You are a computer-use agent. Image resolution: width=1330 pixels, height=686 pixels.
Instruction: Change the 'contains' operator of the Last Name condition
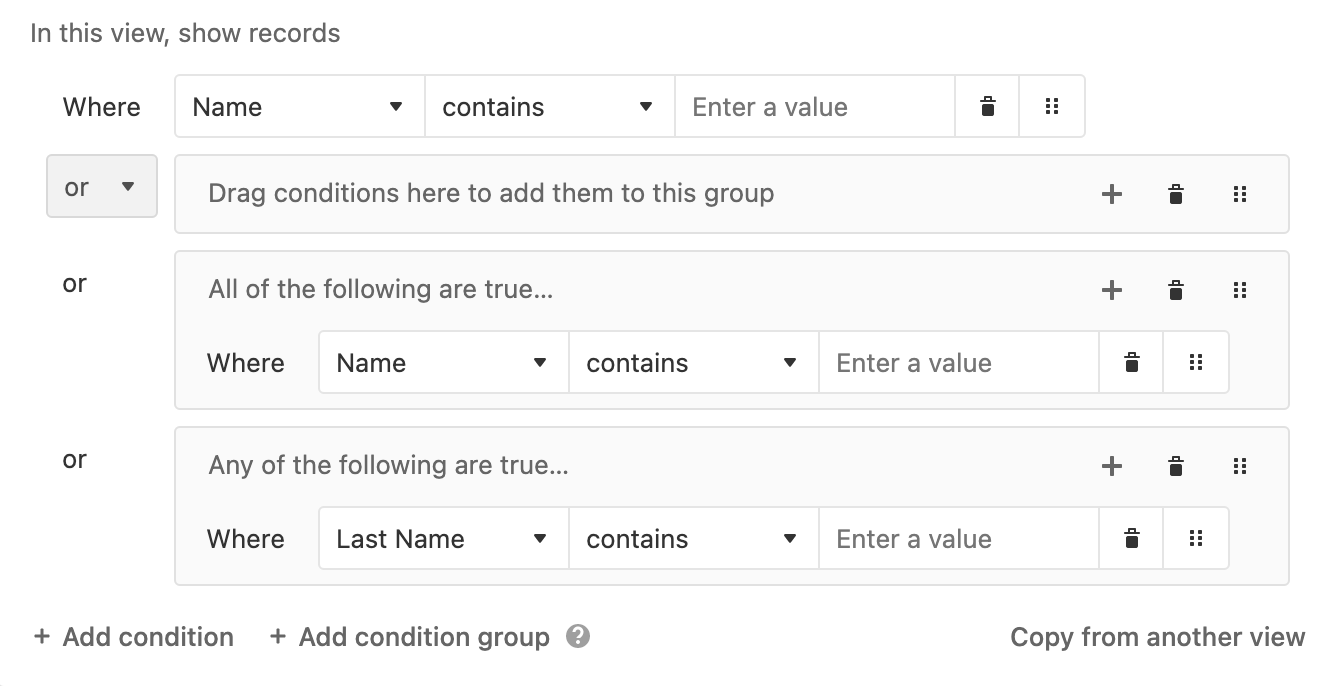pyautogui.click(x=694, y=539)
